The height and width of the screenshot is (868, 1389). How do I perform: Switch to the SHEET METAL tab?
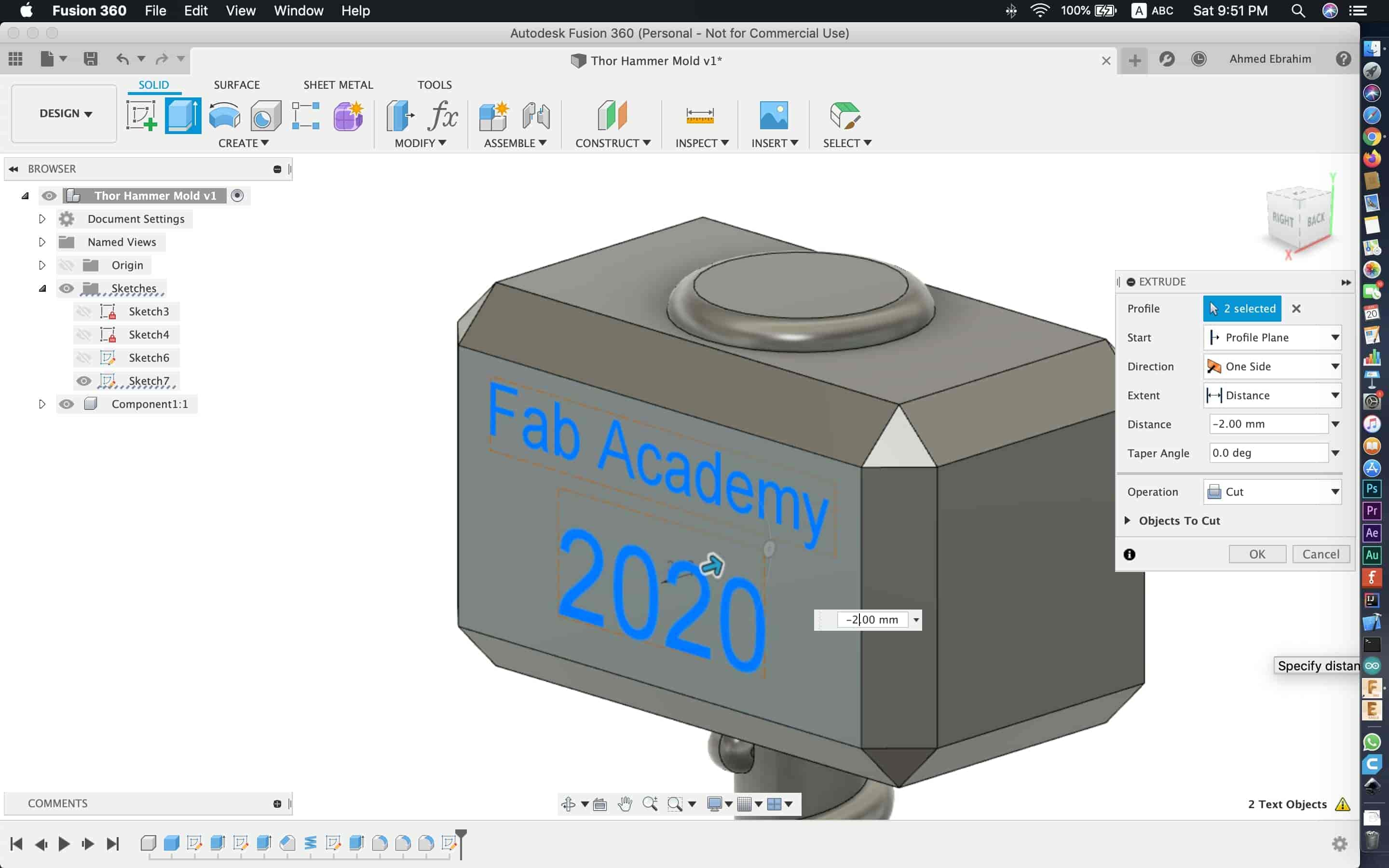click(338, 85)
